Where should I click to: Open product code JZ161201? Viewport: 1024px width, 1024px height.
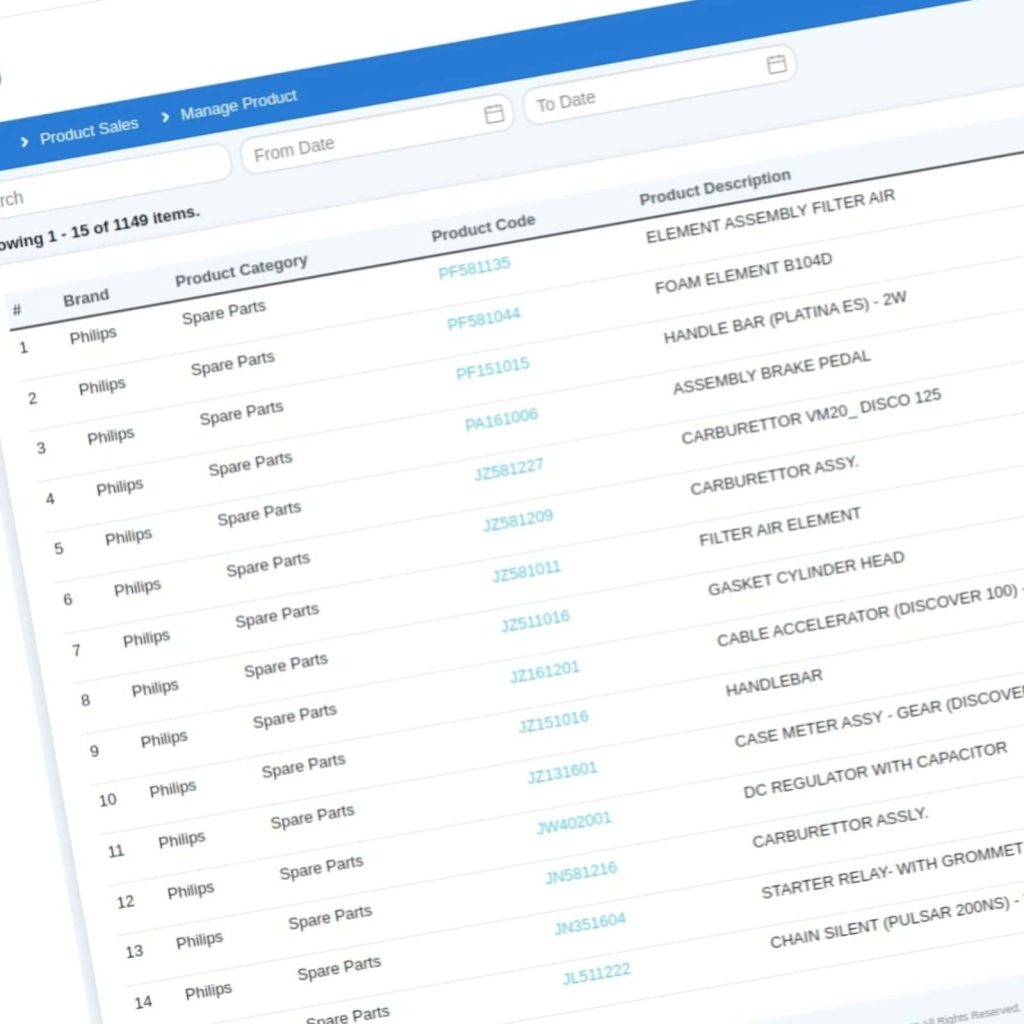[545, 672]
